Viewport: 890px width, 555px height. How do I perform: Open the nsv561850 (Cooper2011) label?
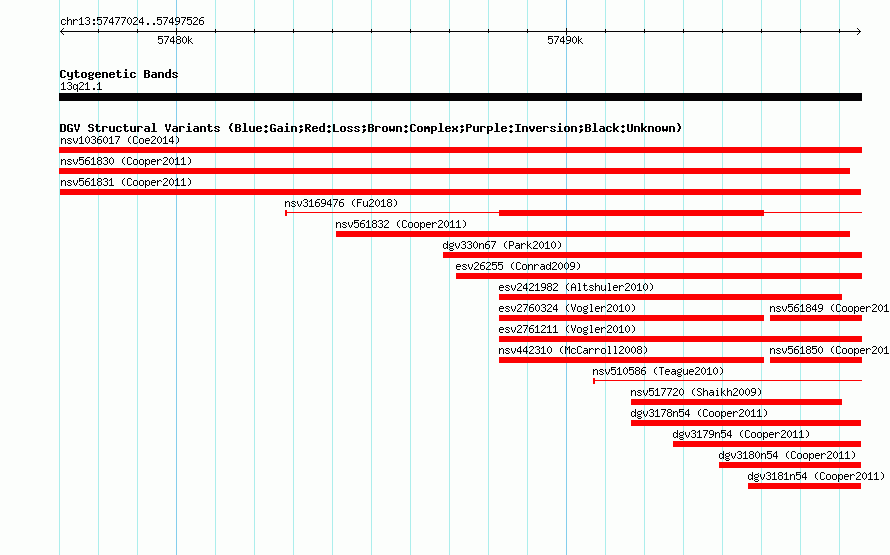(x=829, y=350)
